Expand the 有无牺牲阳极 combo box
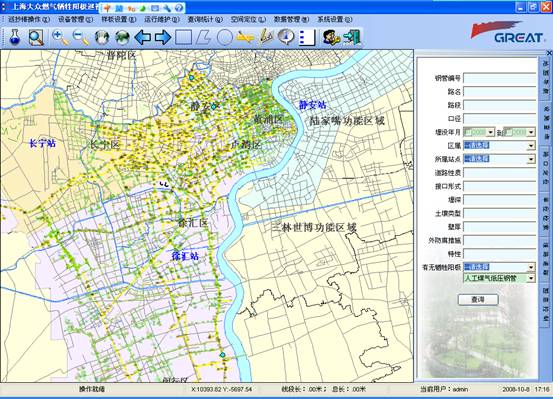The width and height of the screenshot is (553, 399). click(531, 267)
